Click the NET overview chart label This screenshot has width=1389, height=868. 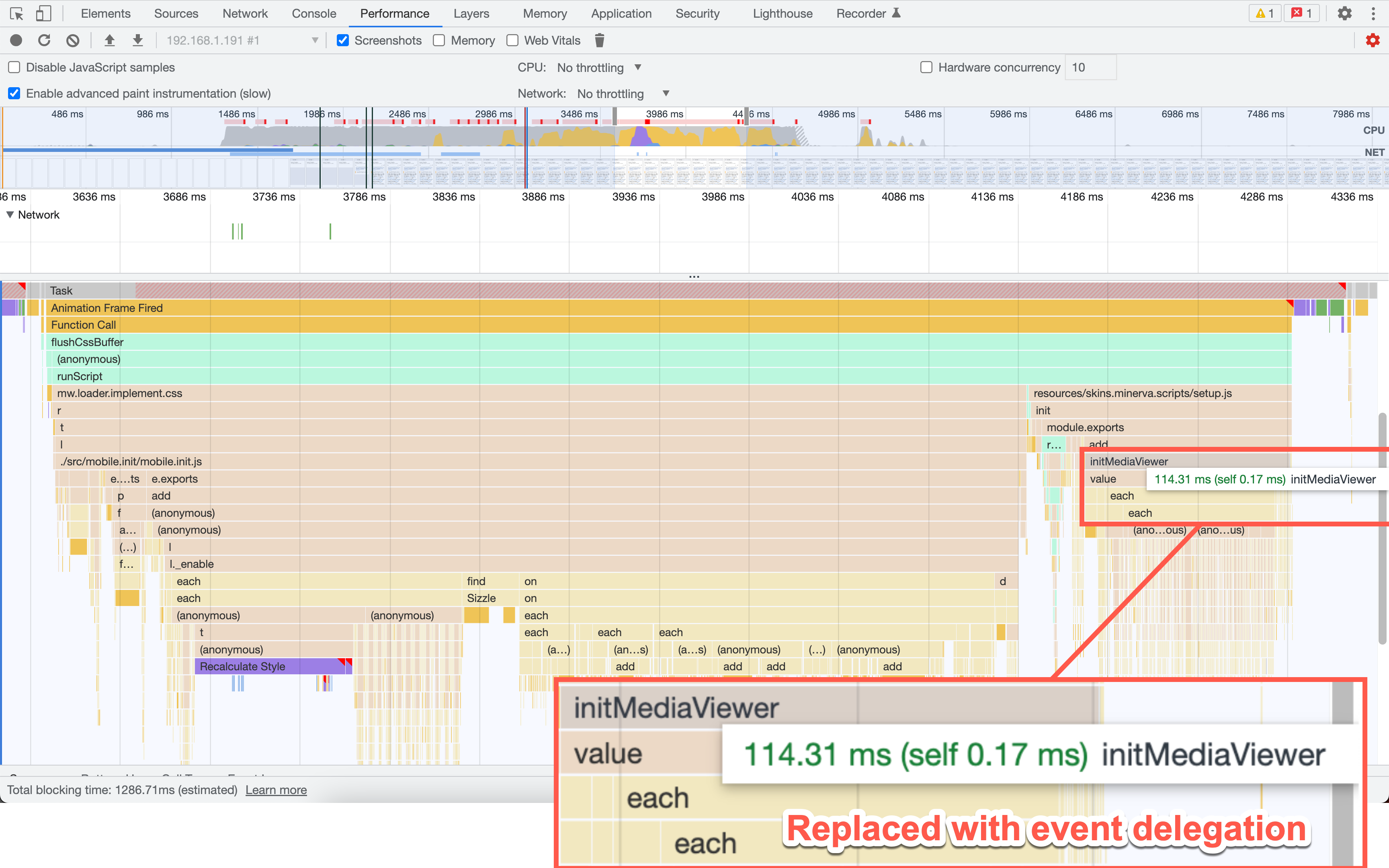click(x=1374, y=152)
